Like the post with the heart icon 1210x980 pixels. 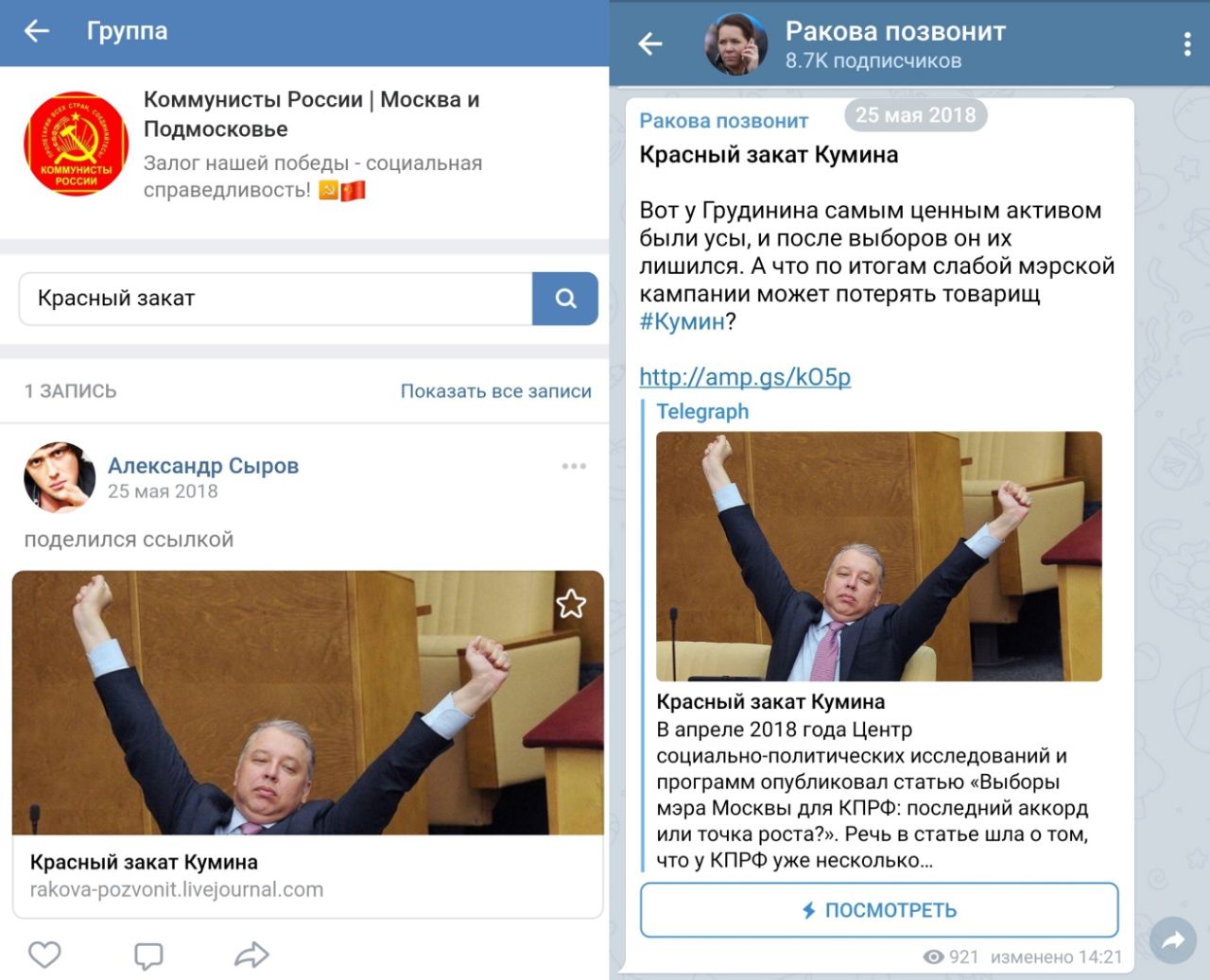coord(44,954)
